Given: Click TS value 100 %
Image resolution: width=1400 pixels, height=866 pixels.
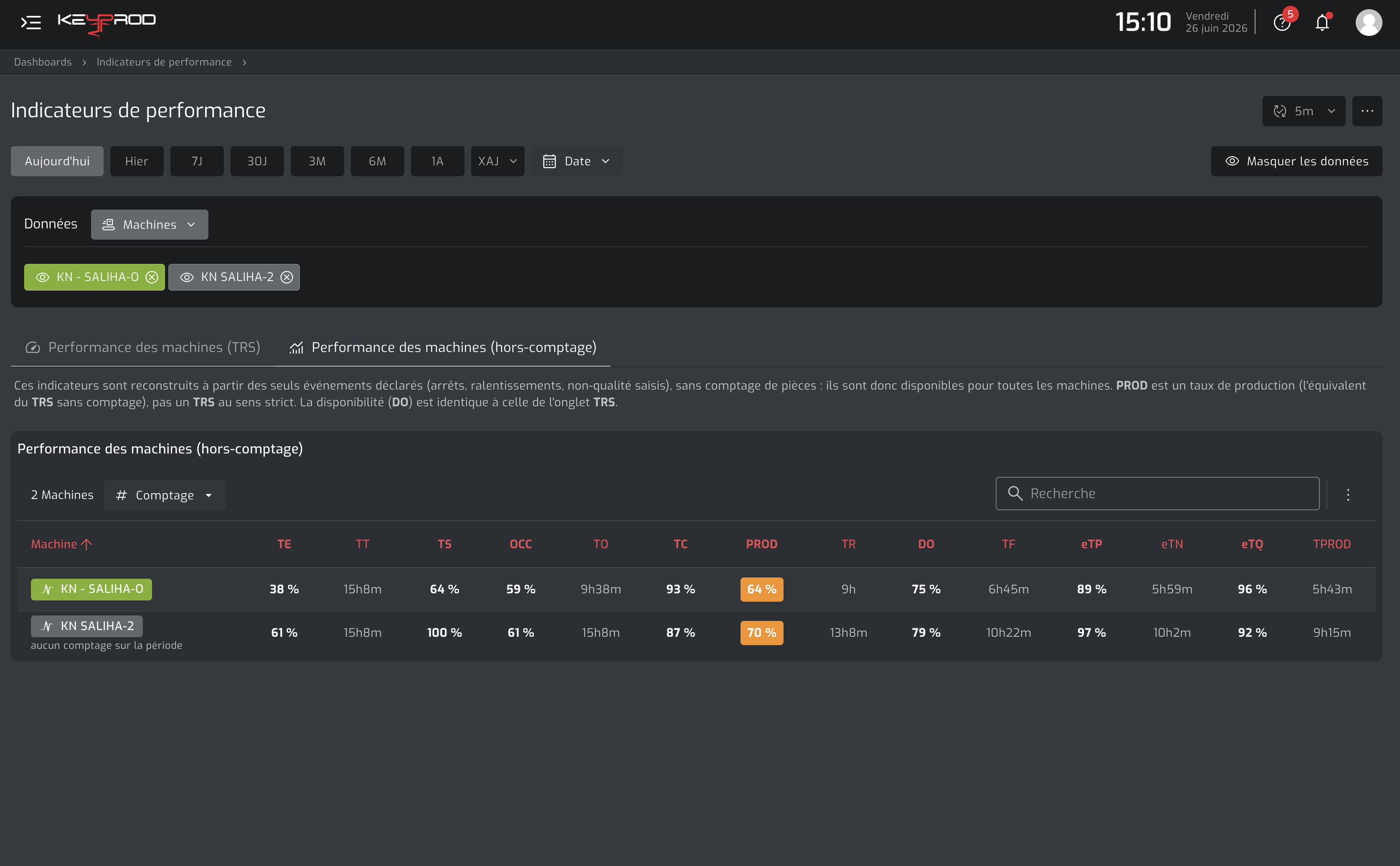Looking at the screenshot, I should tap(444, 633).
